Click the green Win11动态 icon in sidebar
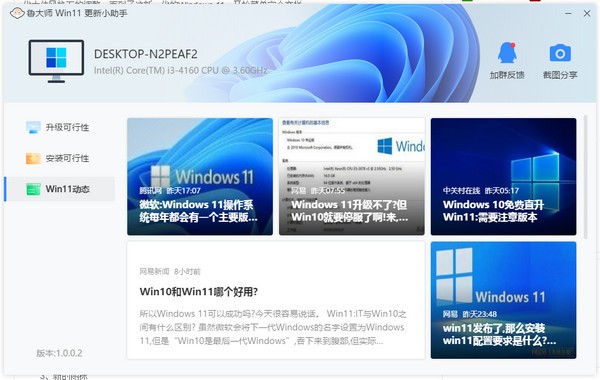The height and width of the screenshot is (380, 600). (x=33, y=189)
